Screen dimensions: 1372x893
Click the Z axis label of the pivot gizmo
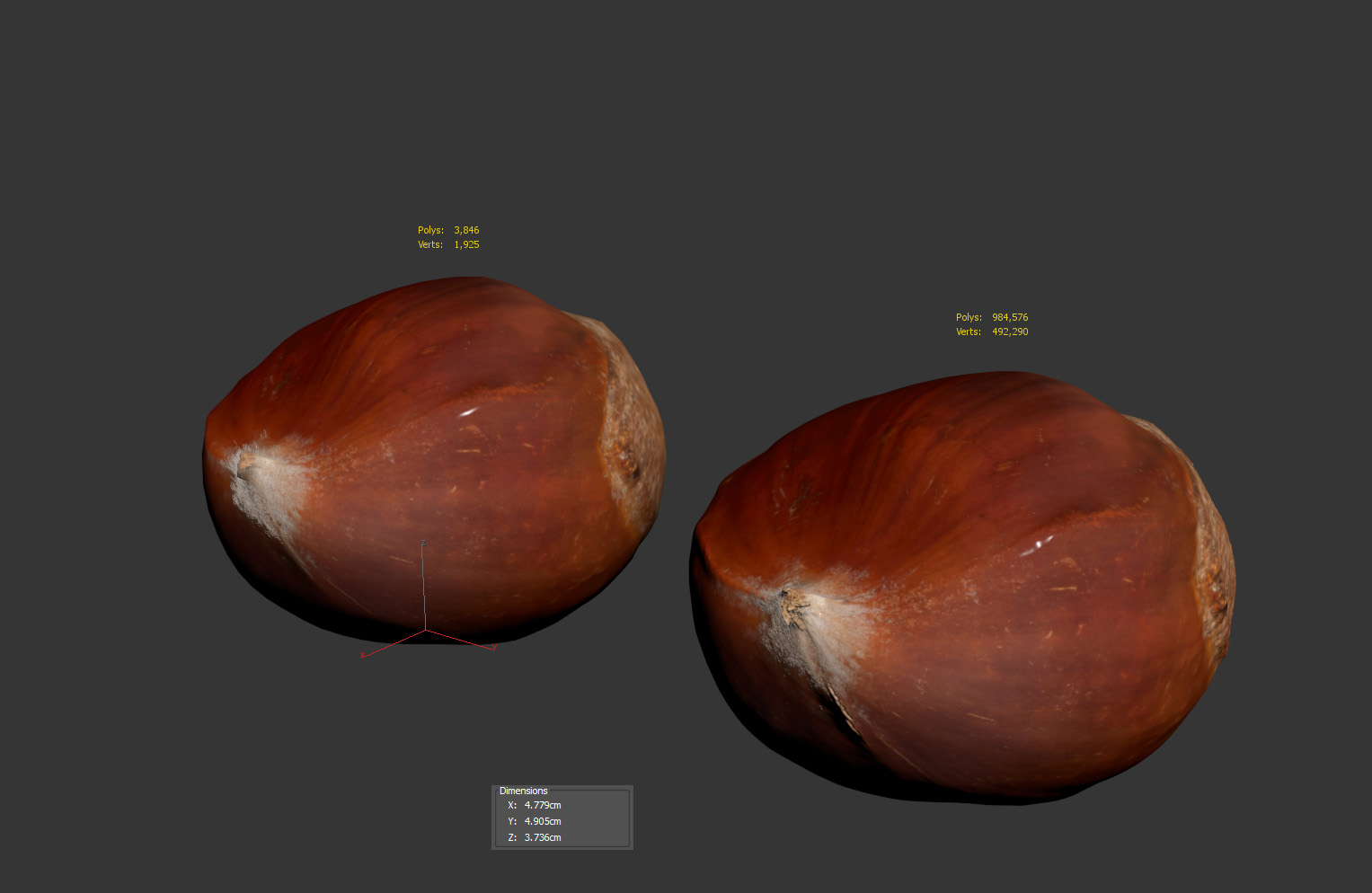(x=423, y=543)
